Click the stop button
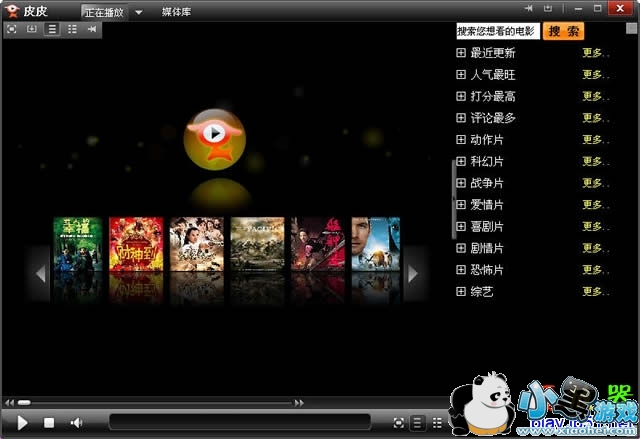Screen dimensions: 640x439 49,423
